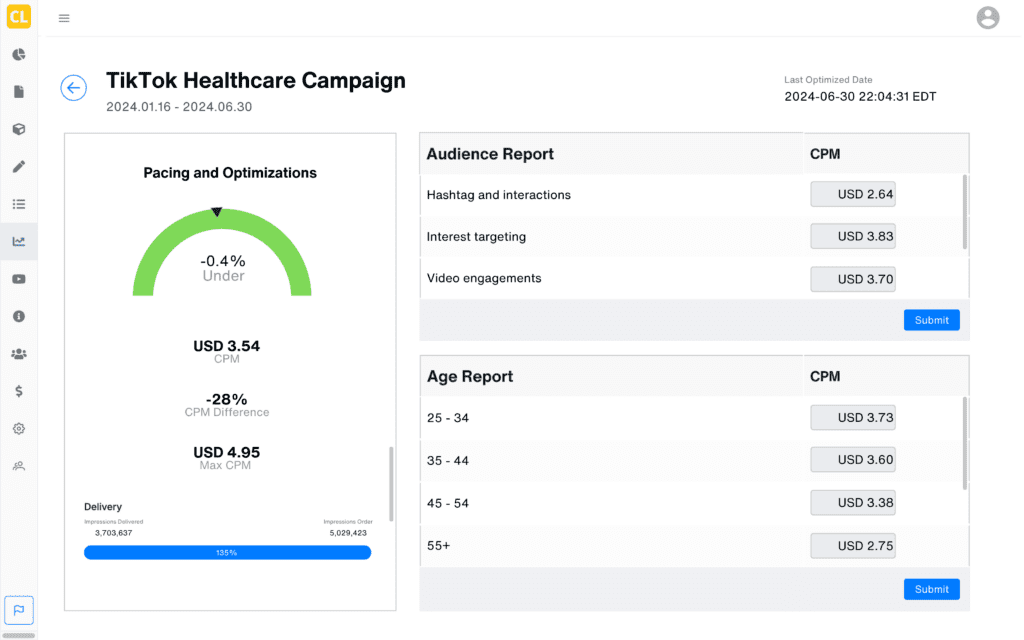Click the 35 - 44 age row label
The width and height of the screenshot is (1024, 640).
tap(447, 460)
